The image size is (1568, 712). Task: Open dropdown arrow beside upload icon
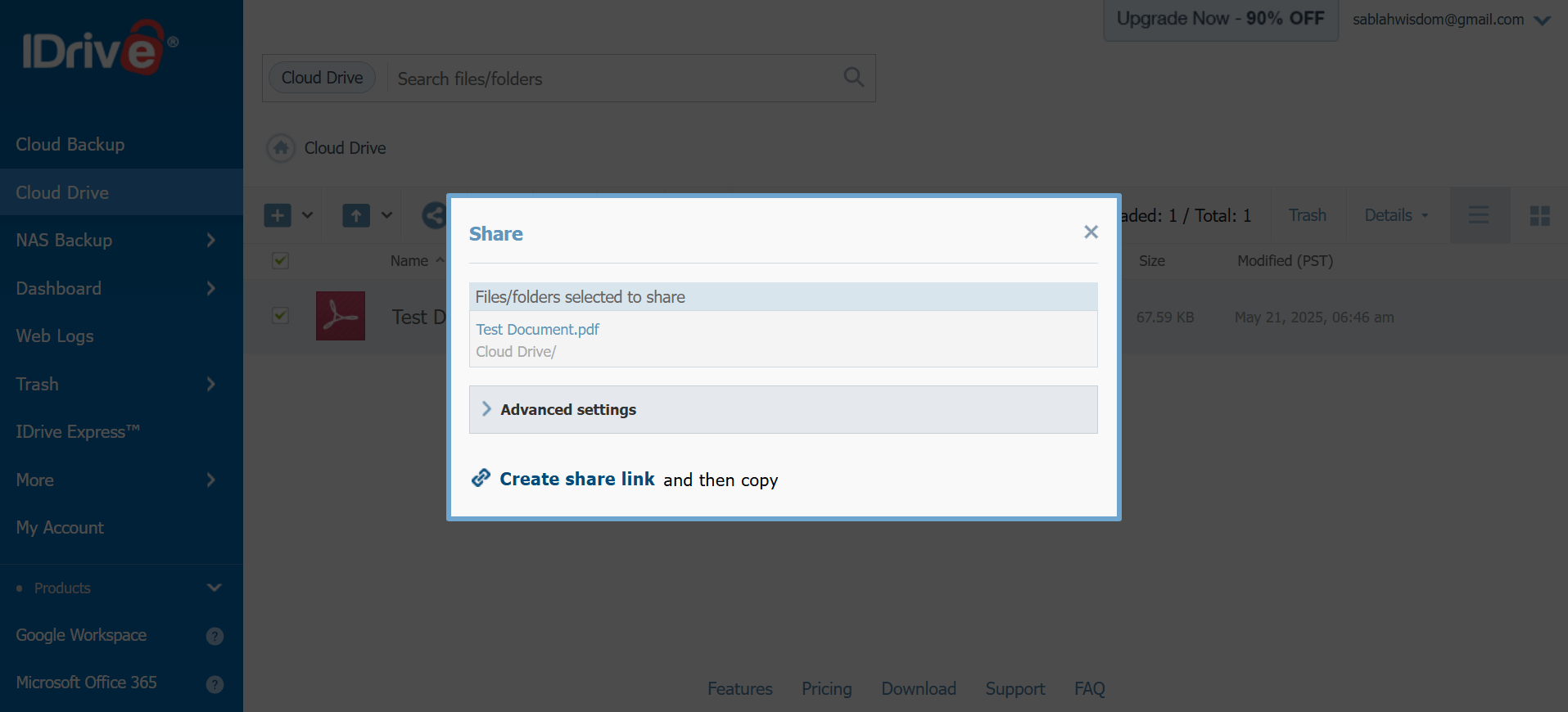click(386, 215)
